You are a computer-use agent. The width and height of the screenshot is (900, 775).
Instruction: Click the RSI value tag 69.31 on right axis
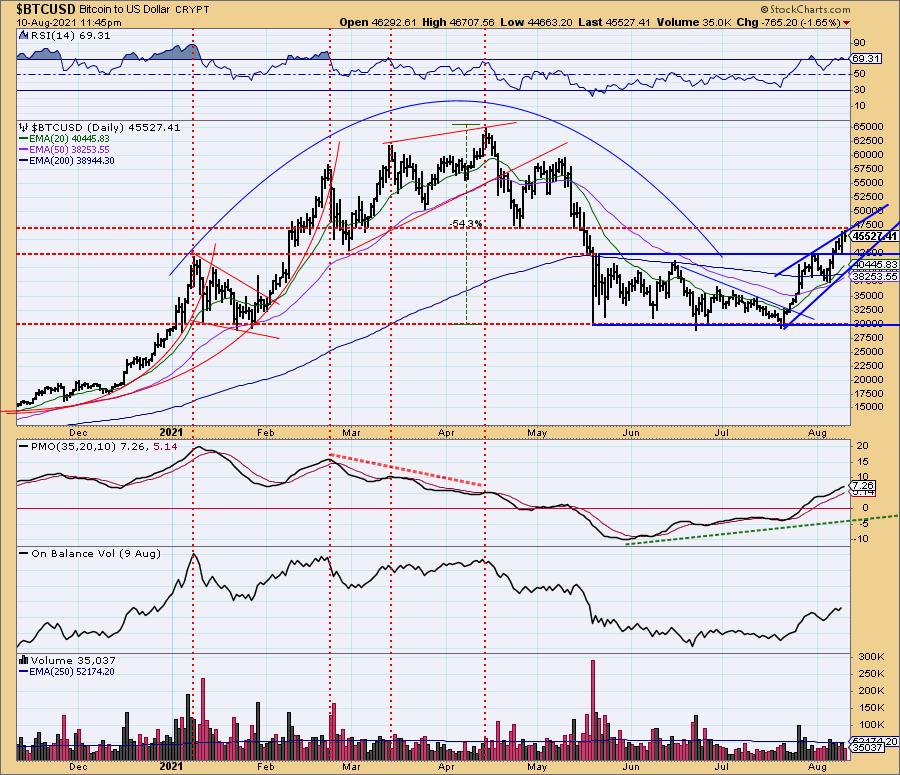click(867, 59)
